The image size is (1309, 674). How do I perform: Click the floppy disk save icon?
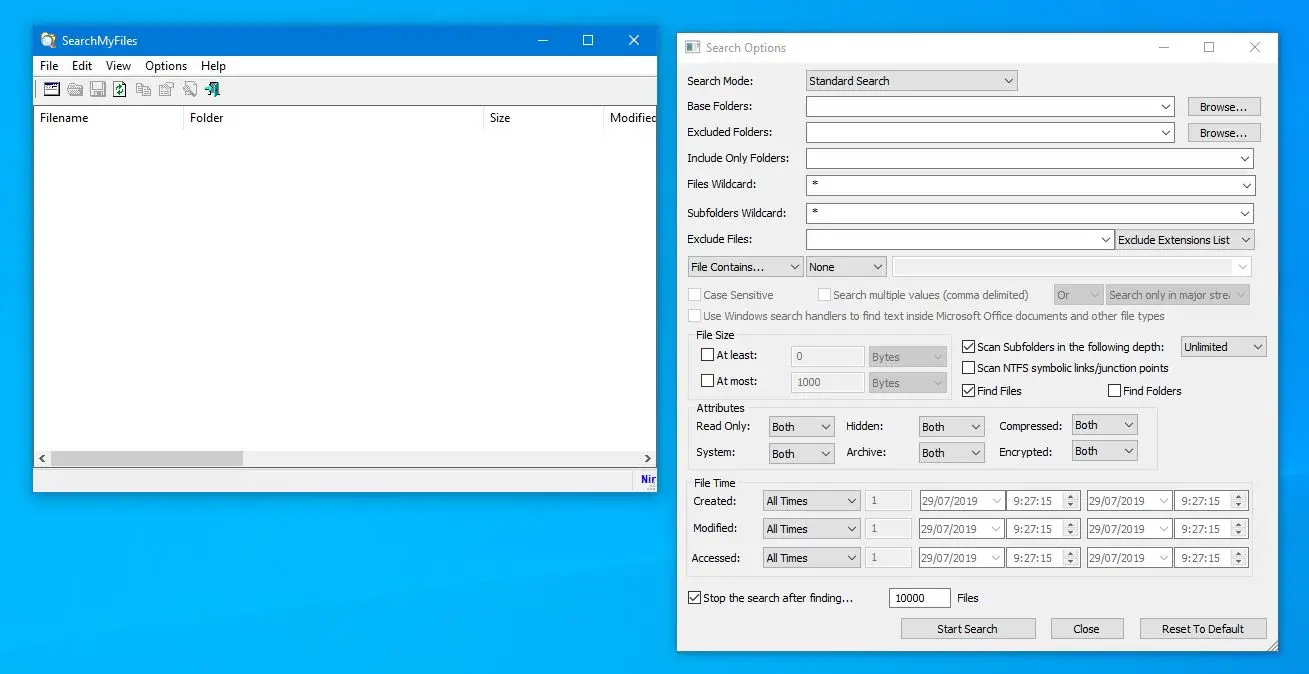point(98,89)
